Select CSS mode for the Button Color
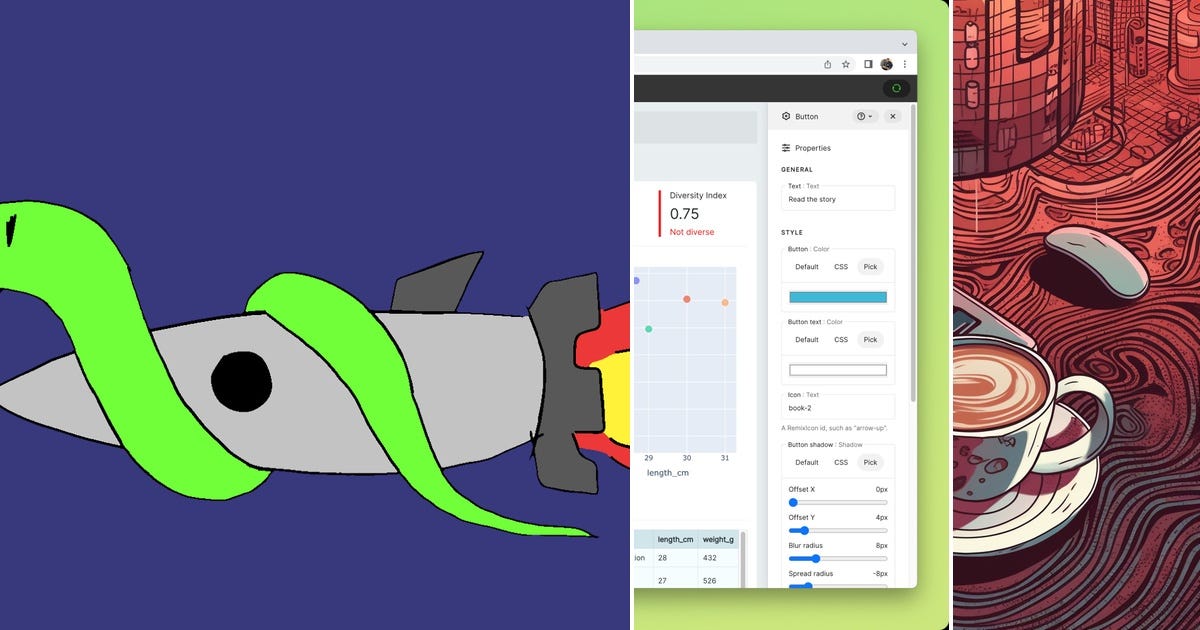The image size is (1200, 630). coord(841,267)
